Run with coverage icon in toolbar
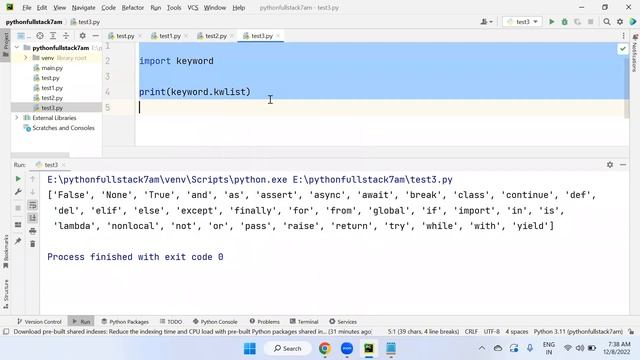Image resolution: width=640 pixels, height=360 pixels. pos(577,22)
